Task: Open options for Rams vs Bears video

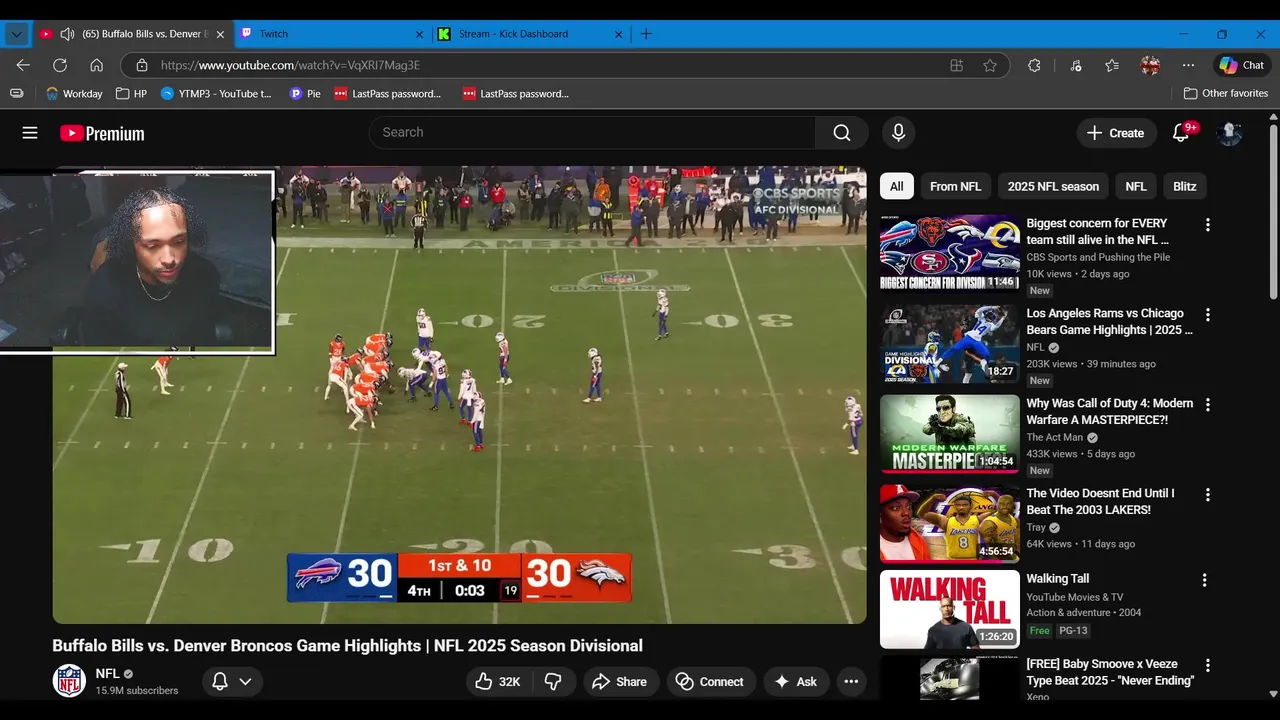Action: [x=1207, y=315]
